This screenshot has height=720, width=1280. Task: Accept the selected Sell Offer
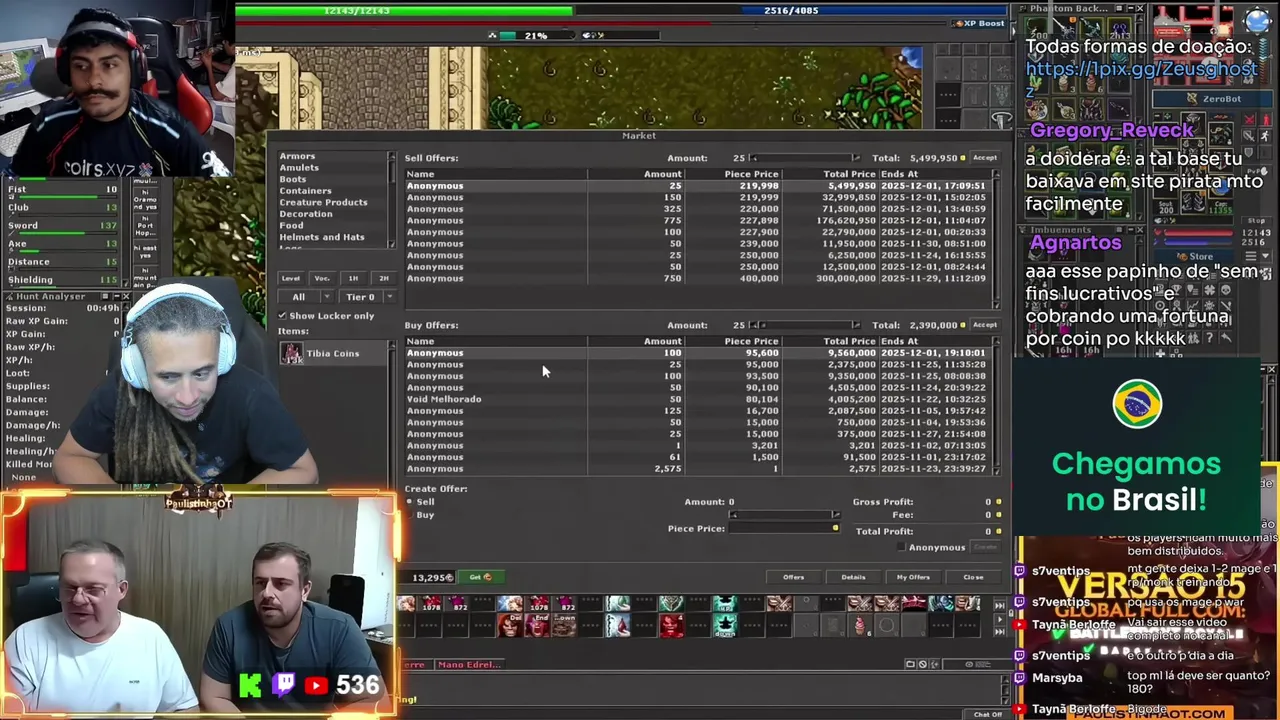pos(985,158)
